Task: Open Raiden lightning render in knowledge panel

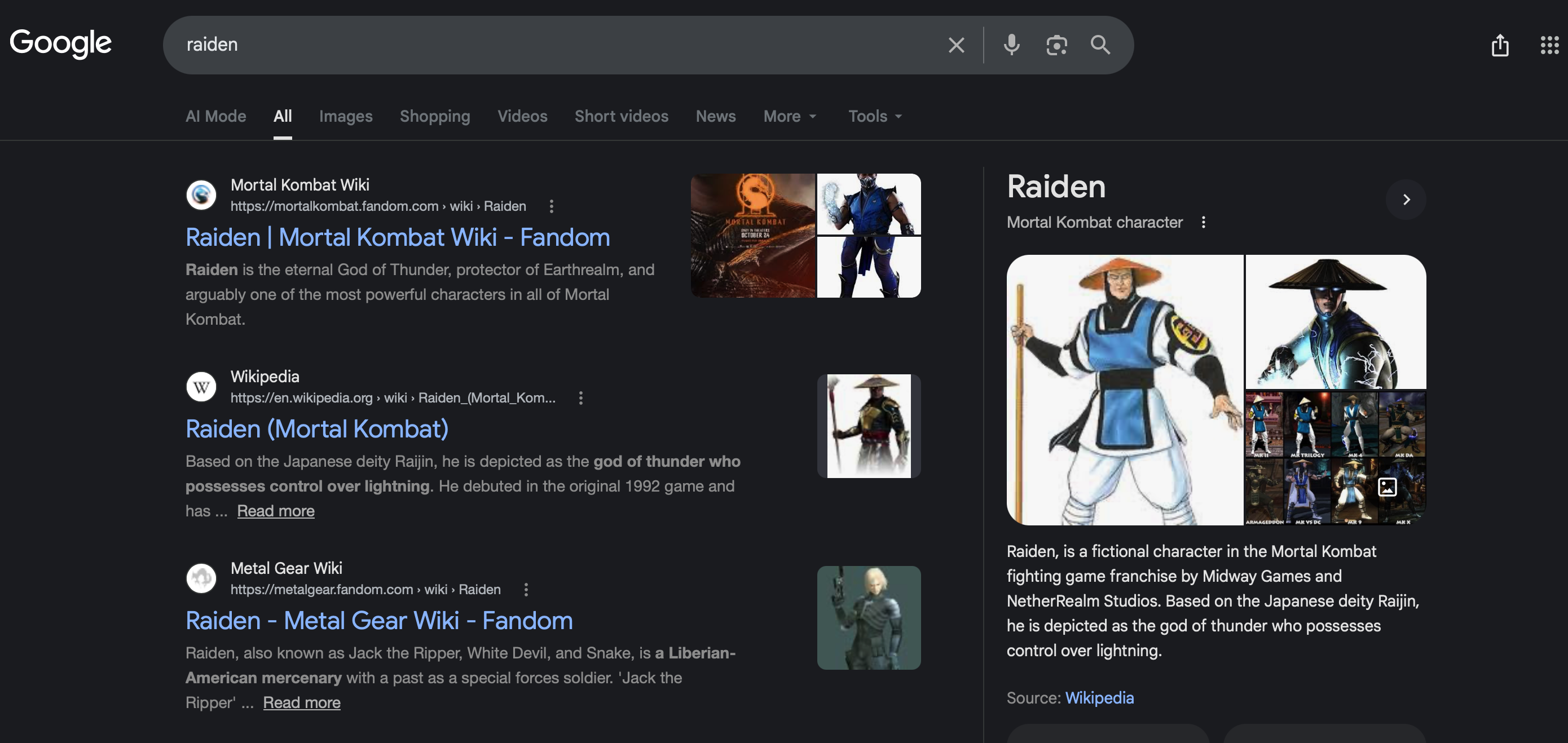Action: pyautogui.click(x=1336, y=321)
